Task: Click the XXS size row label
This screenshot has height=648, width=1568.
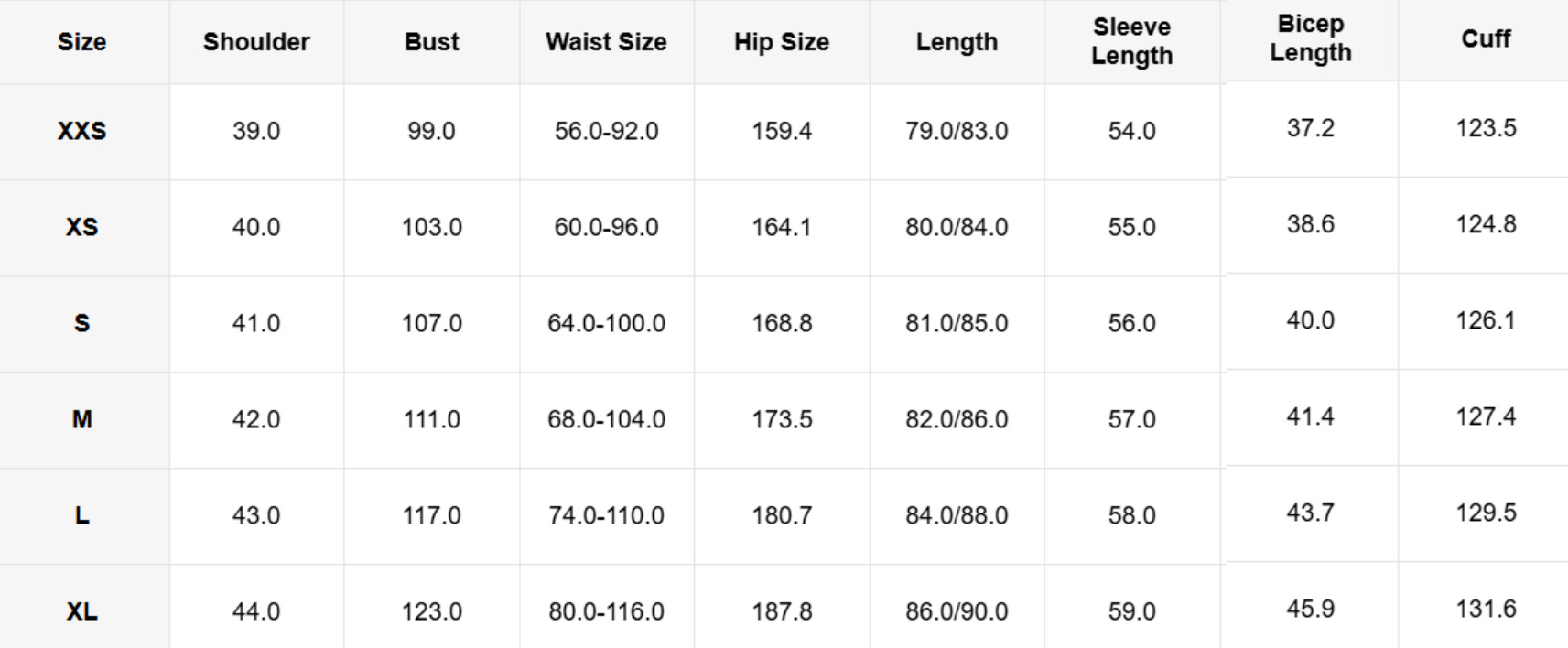Action: [81, 131]
